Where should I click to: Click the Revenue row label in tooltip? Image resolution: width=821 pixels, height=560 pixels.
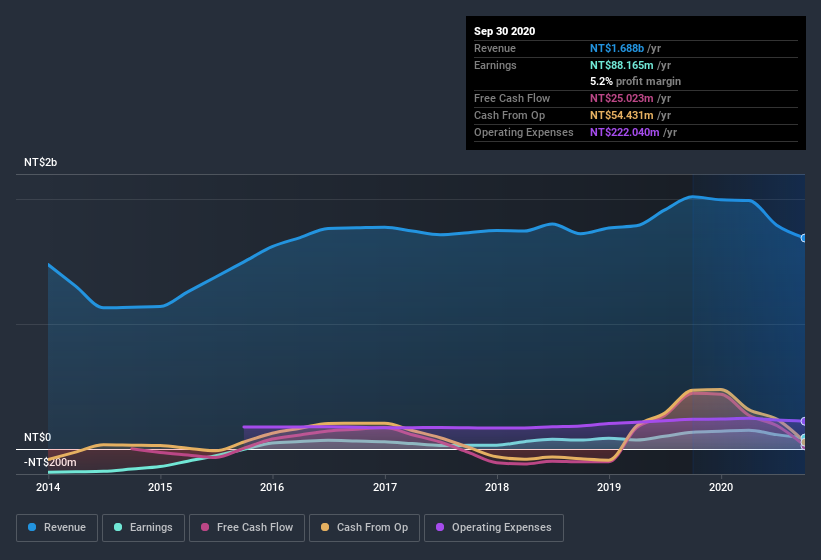tap(495, 48)
